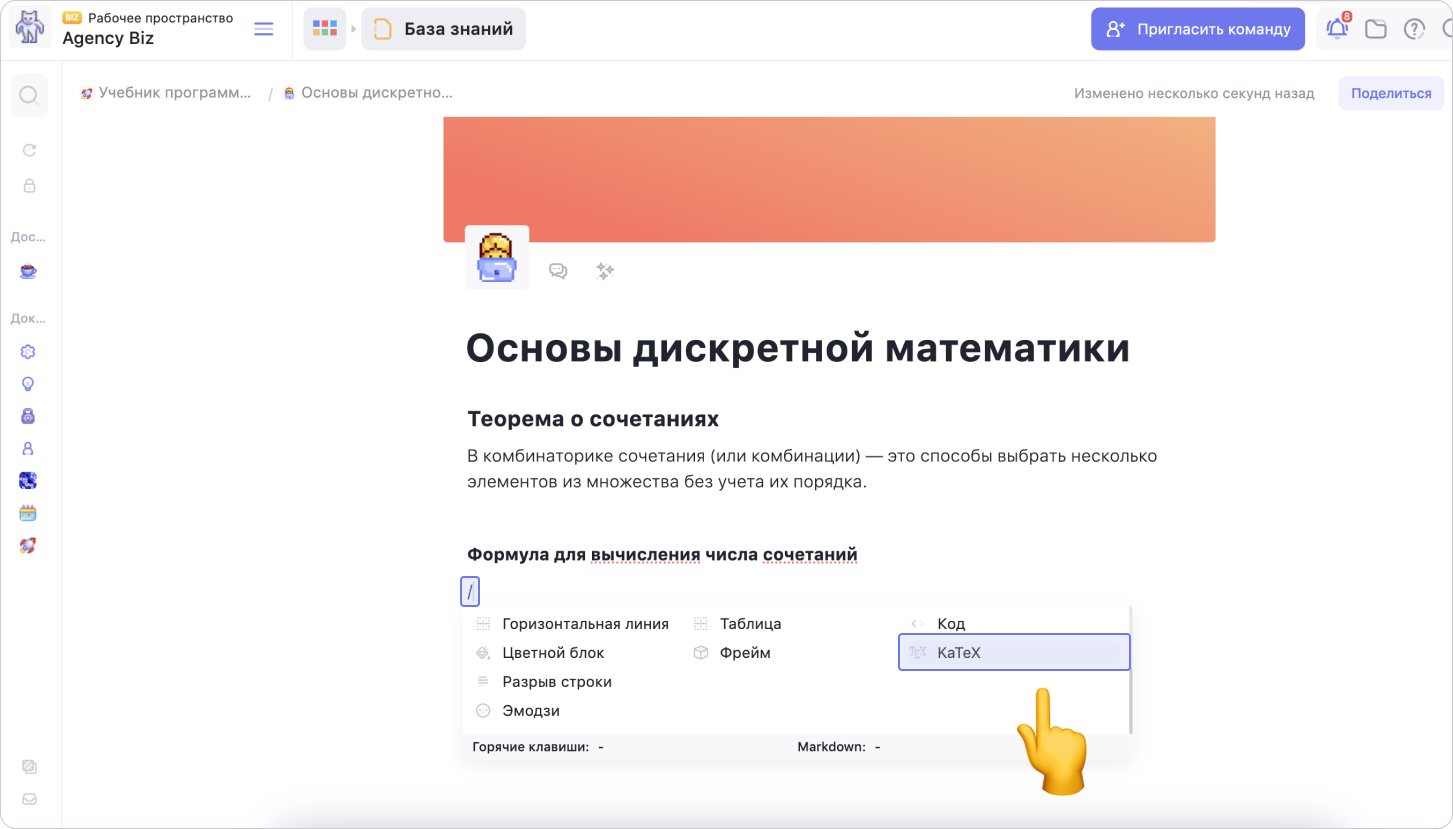Select KaTeX from the slash menu

coord(1014,652)
